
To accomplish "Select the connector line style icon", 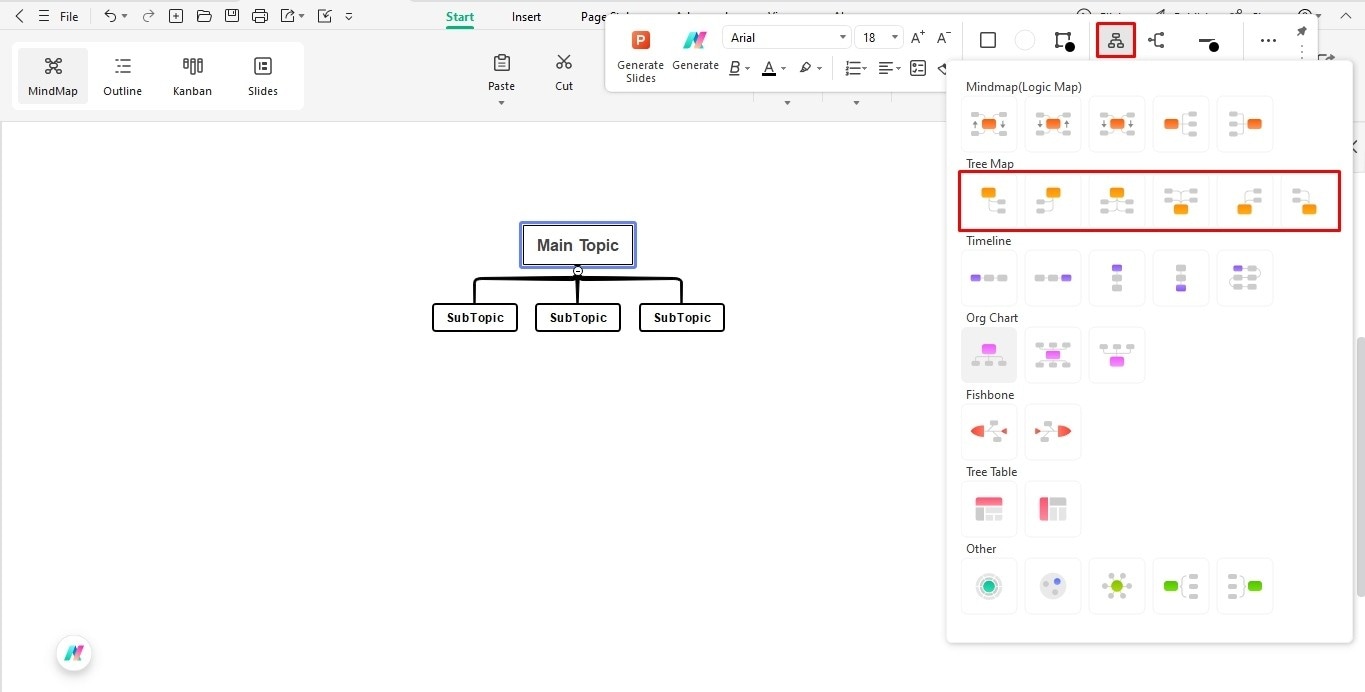I will tap(1157, 40).
